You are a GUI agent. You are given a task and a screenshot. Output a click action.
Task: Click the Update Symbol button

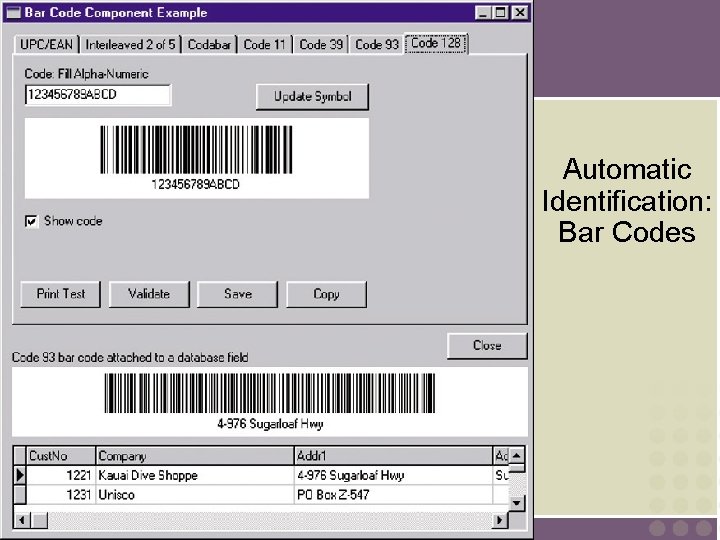pyautogui.click(x=312, y=96)
